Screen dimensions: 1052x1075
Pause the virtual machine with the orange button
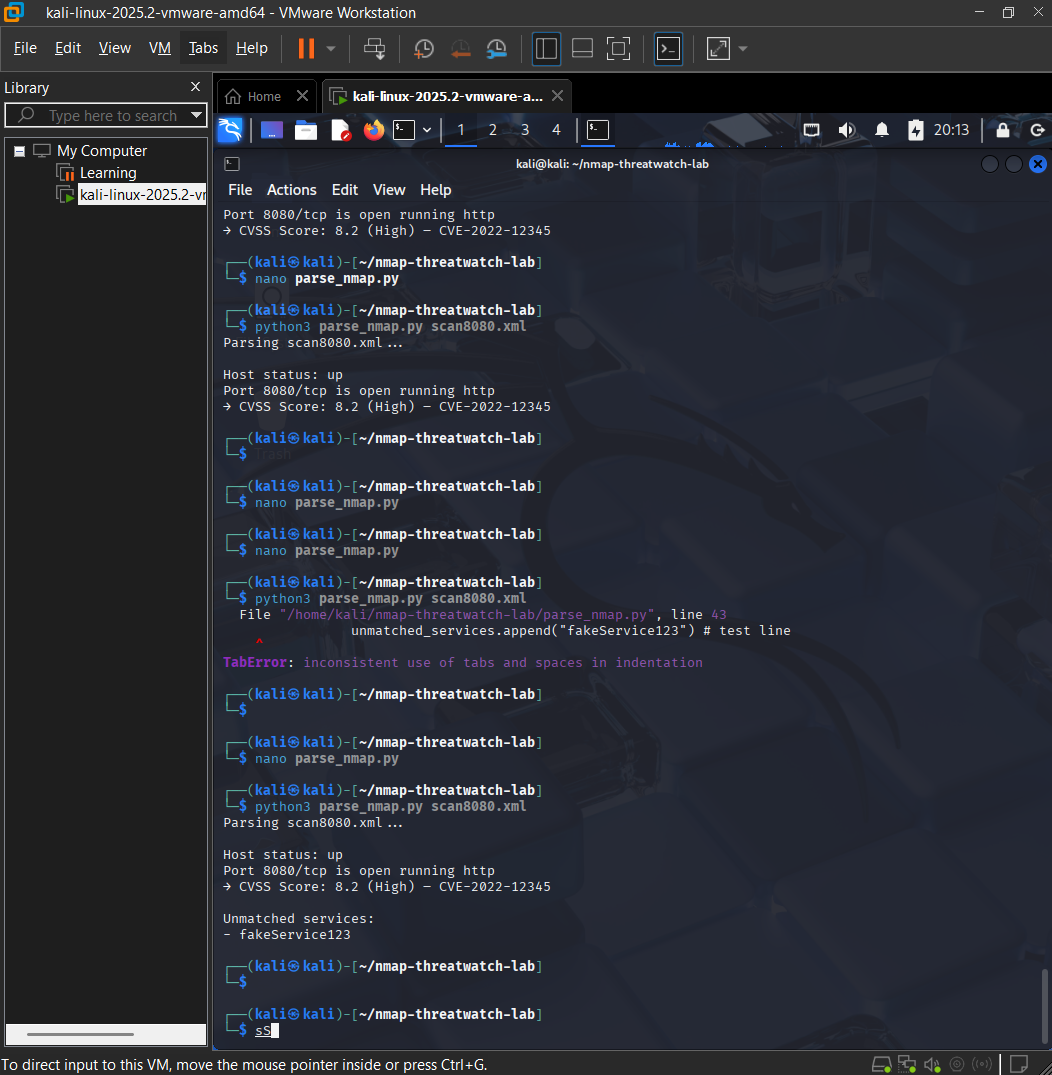click(x=306, y=48)
